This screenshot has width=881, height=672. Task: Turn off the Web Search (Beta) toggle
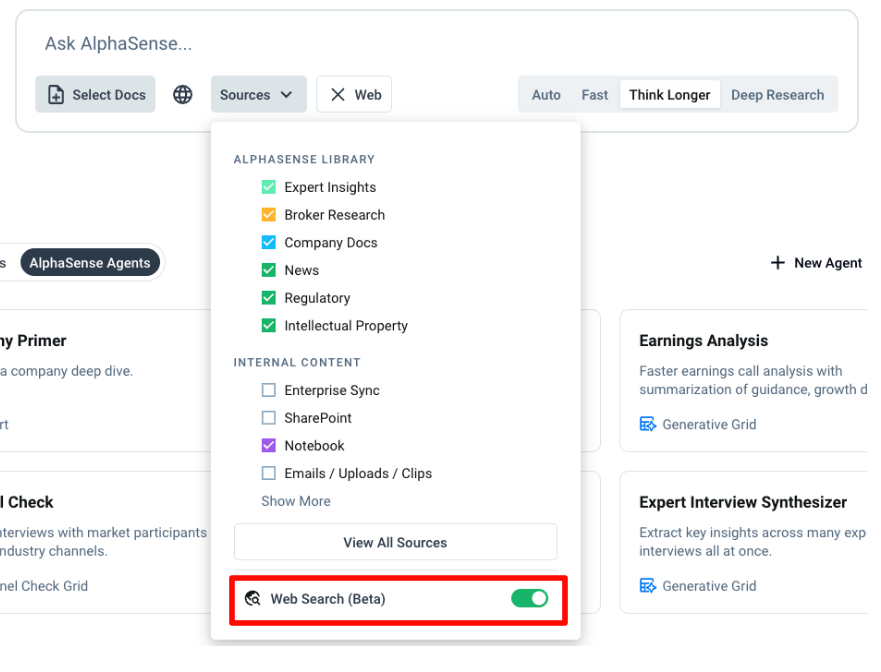(529, 599)
